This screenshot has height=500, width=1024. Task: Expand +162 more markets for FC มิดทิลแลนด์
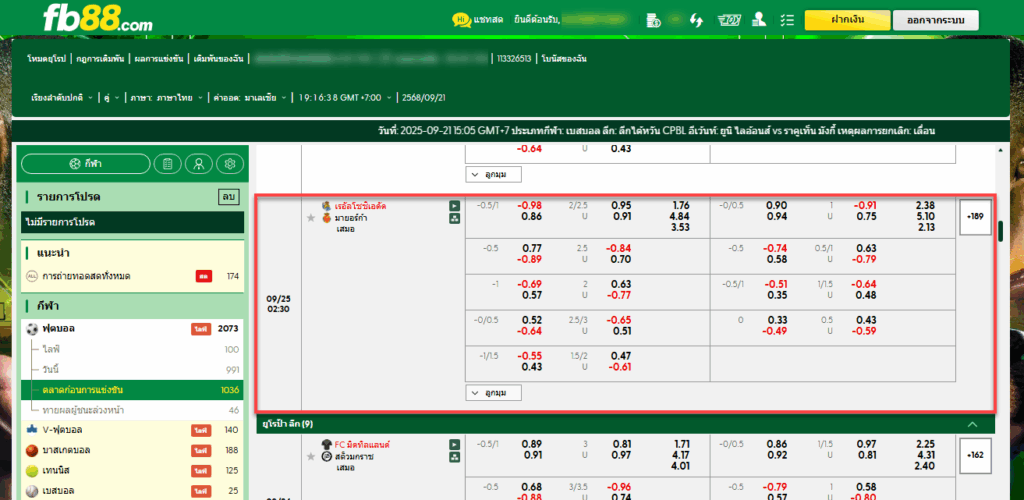974,455
